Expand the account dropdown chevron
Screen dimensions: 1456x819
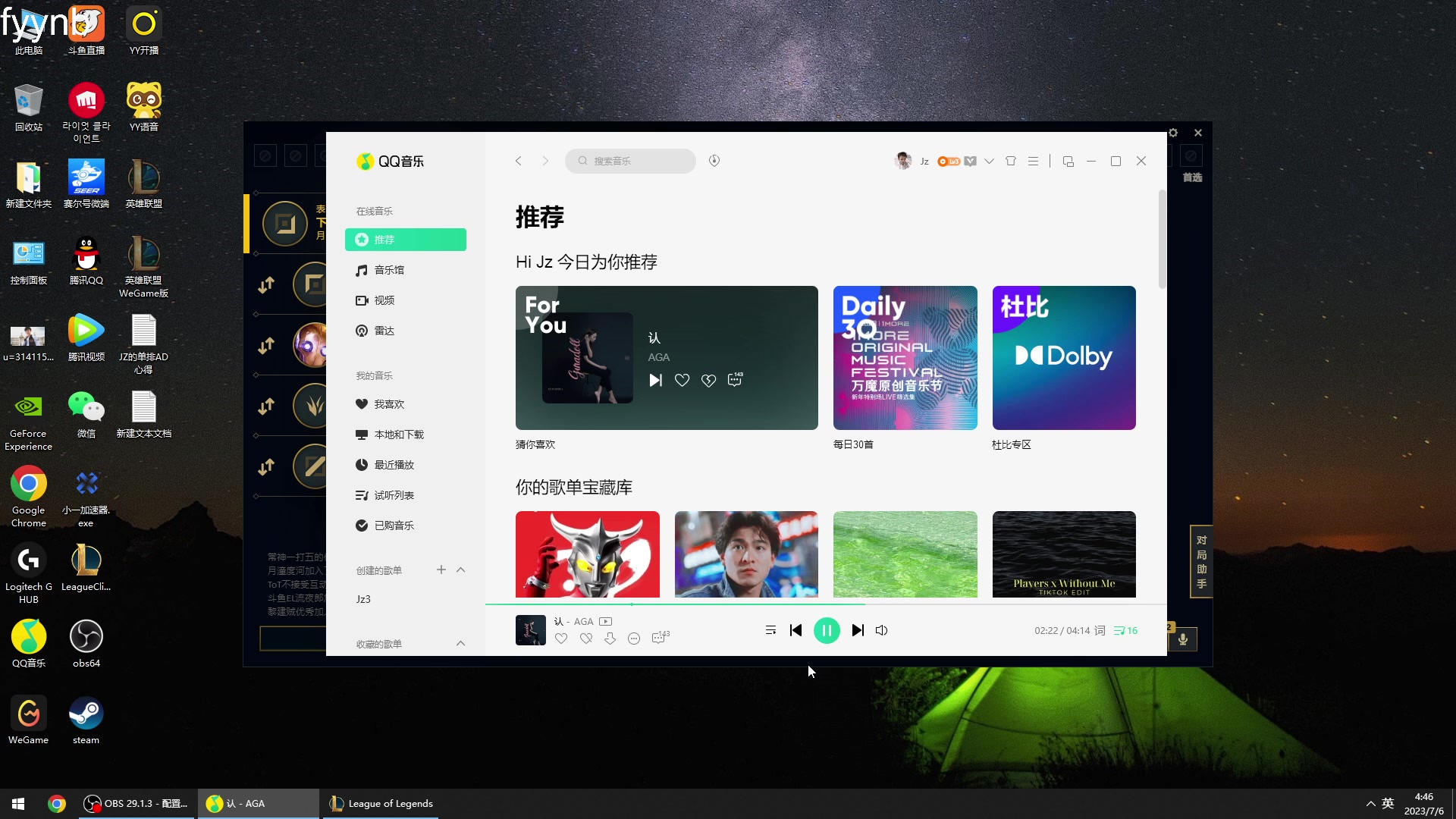(989, 162)
